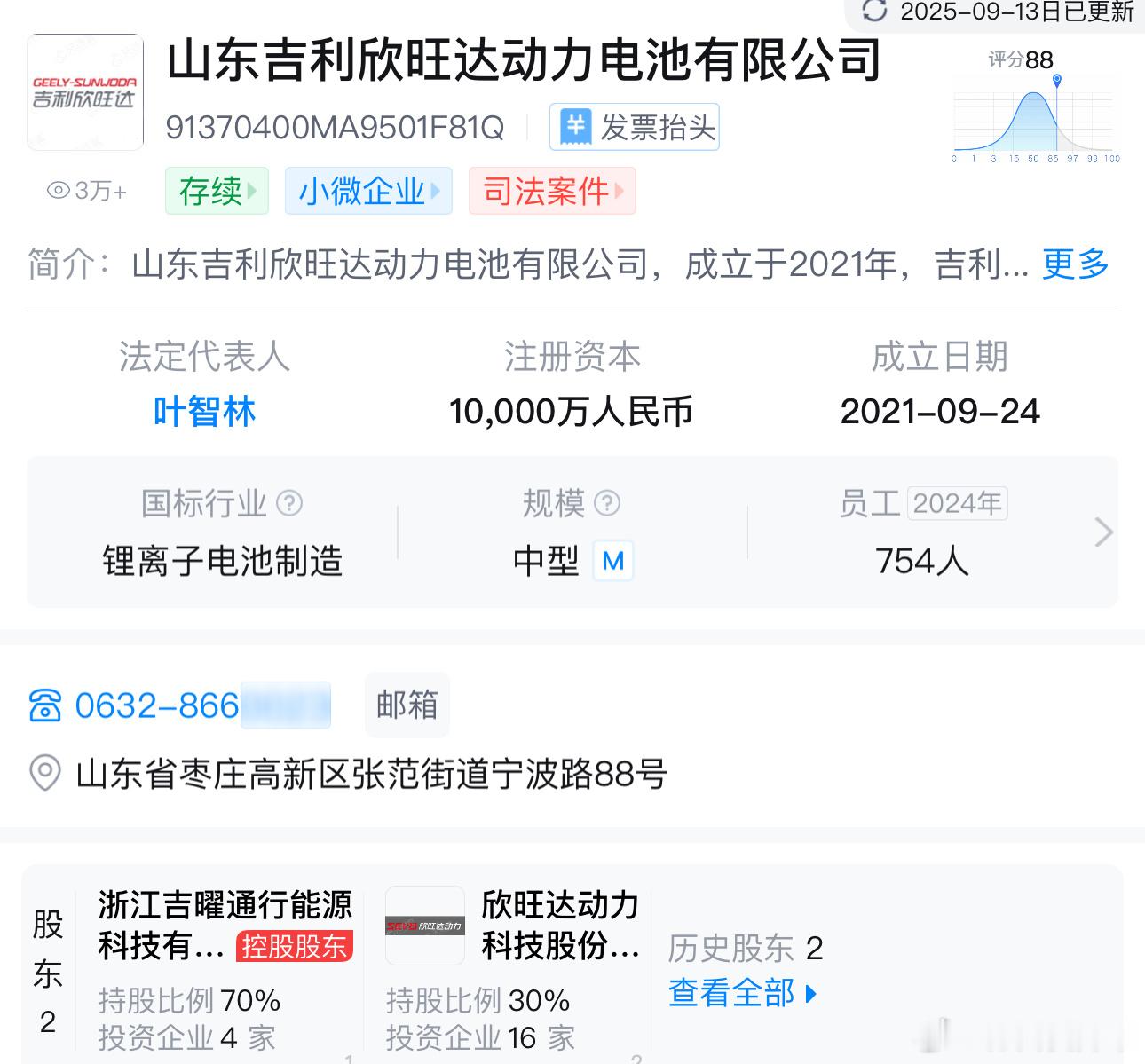Click the 持股比例 70% text

[189, 1000]
